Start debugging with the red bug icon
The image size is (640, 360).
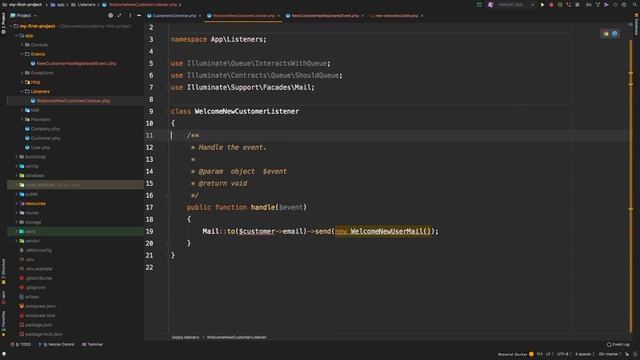coord(551,5)
